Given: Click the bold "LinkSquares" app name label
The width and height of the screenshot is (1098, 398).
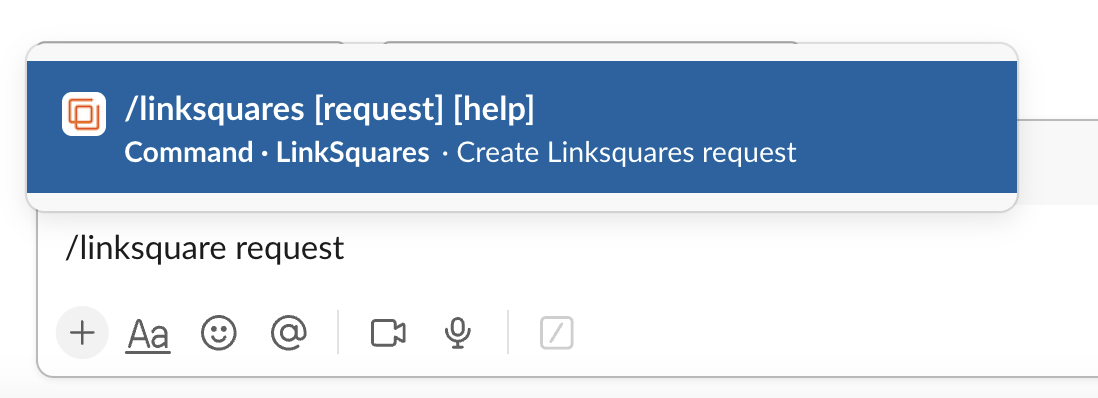Looking at the screenshot, I should coord(353,152).
